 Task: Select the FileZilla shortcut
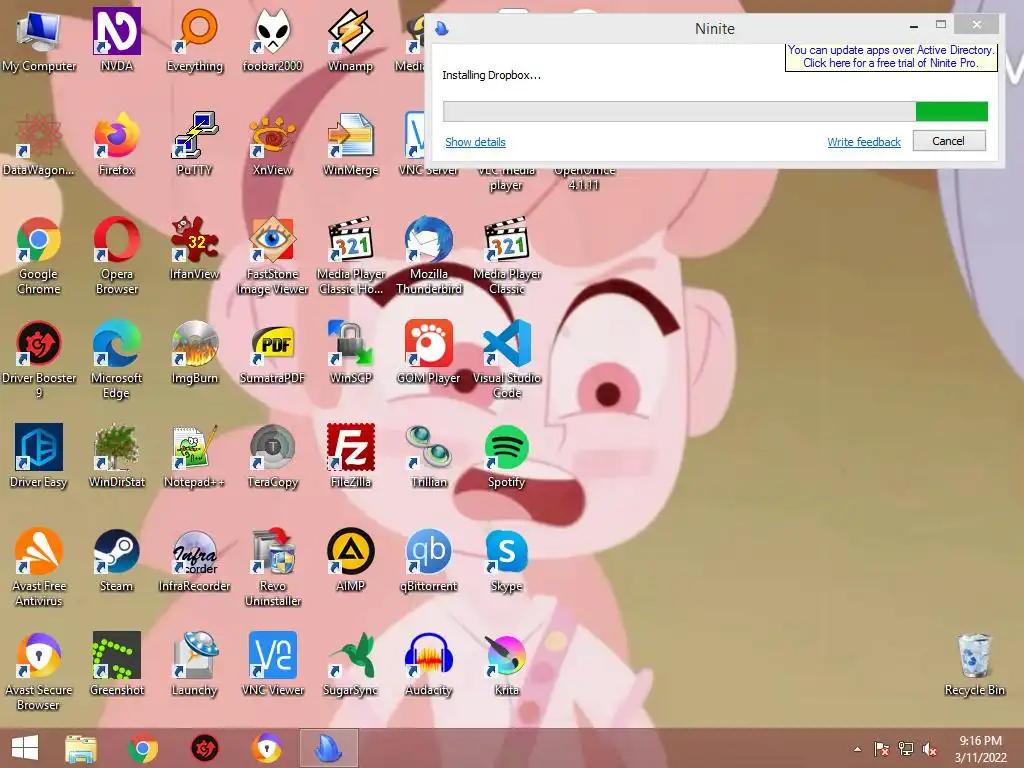[x=351, y=455]
